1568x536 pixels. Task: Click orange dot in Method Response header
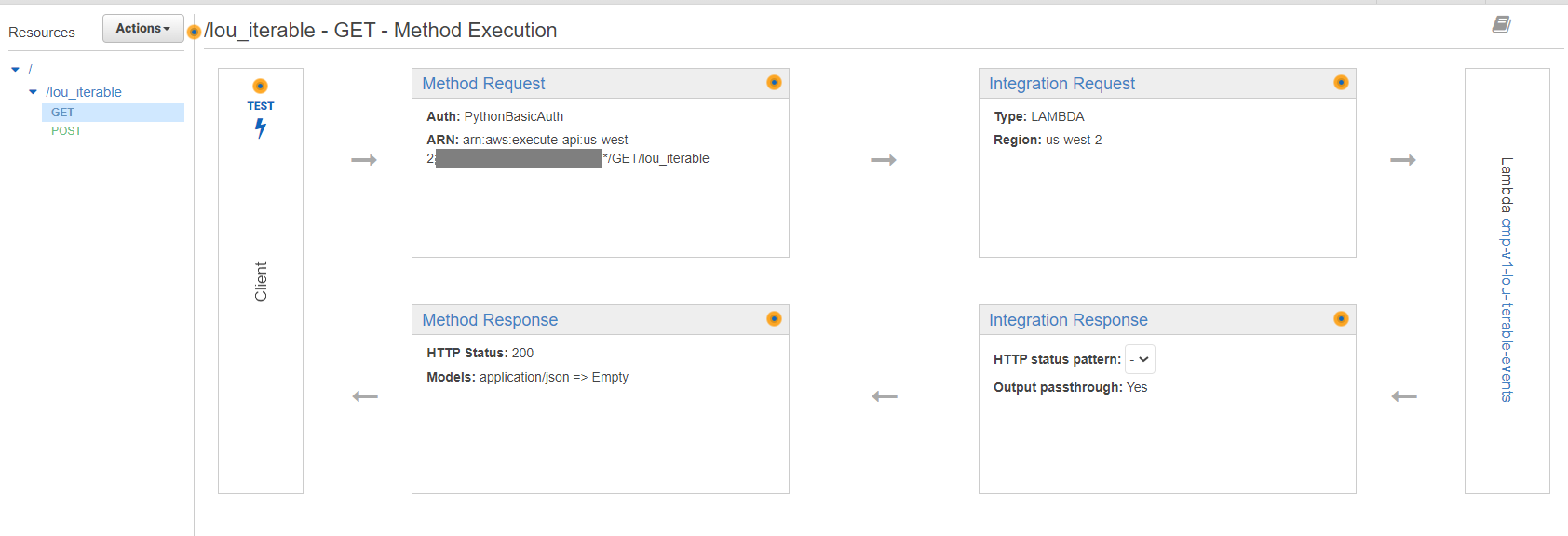pos(774,319)
